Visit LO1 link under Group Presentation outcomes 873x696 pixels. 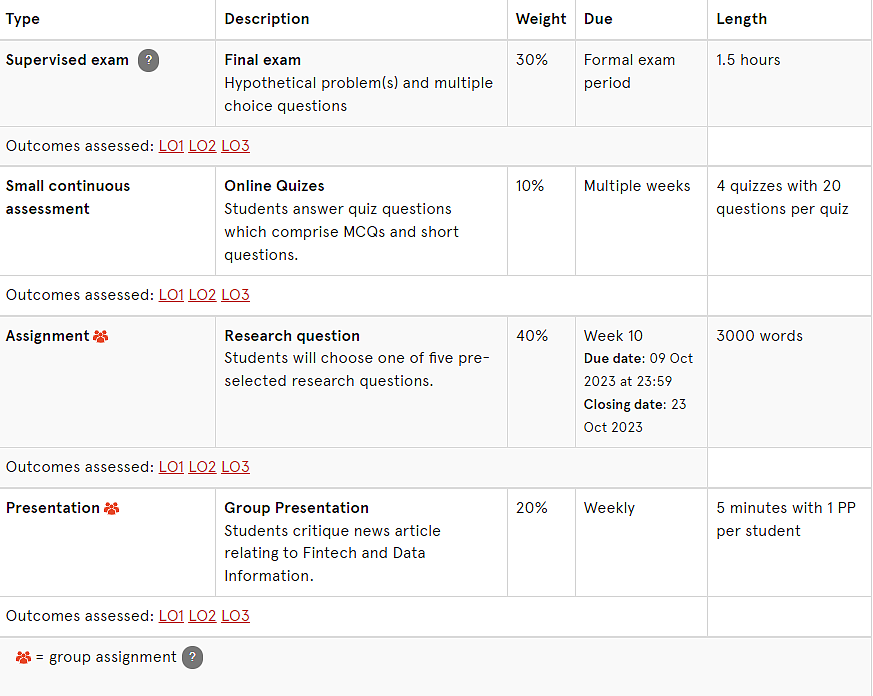pos(171,616)
